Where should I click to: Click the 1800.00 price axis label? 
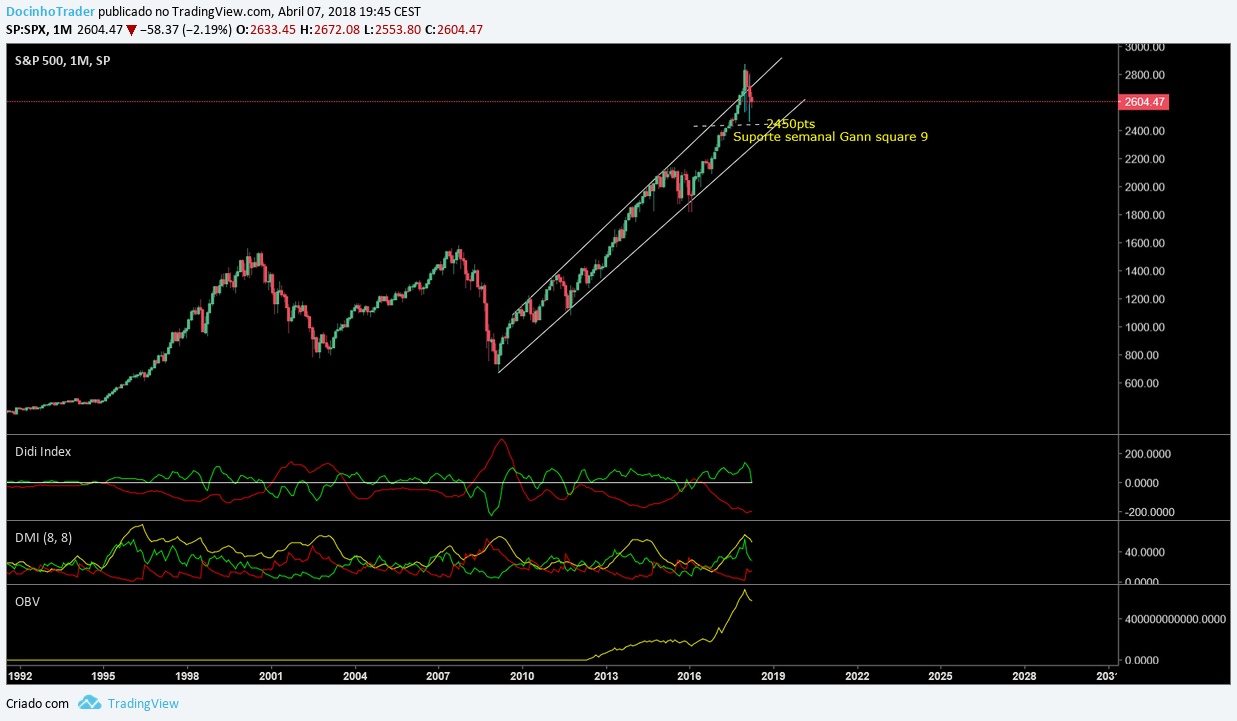tap(1144, 215)
